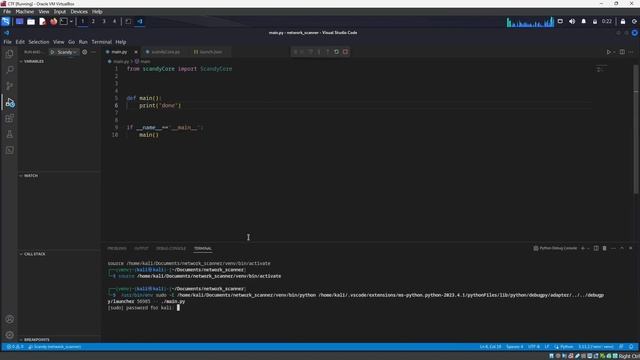Click Restart in the debug toolbar
The height and width of the screenshot is (360, 640).
tap(336, 52)
